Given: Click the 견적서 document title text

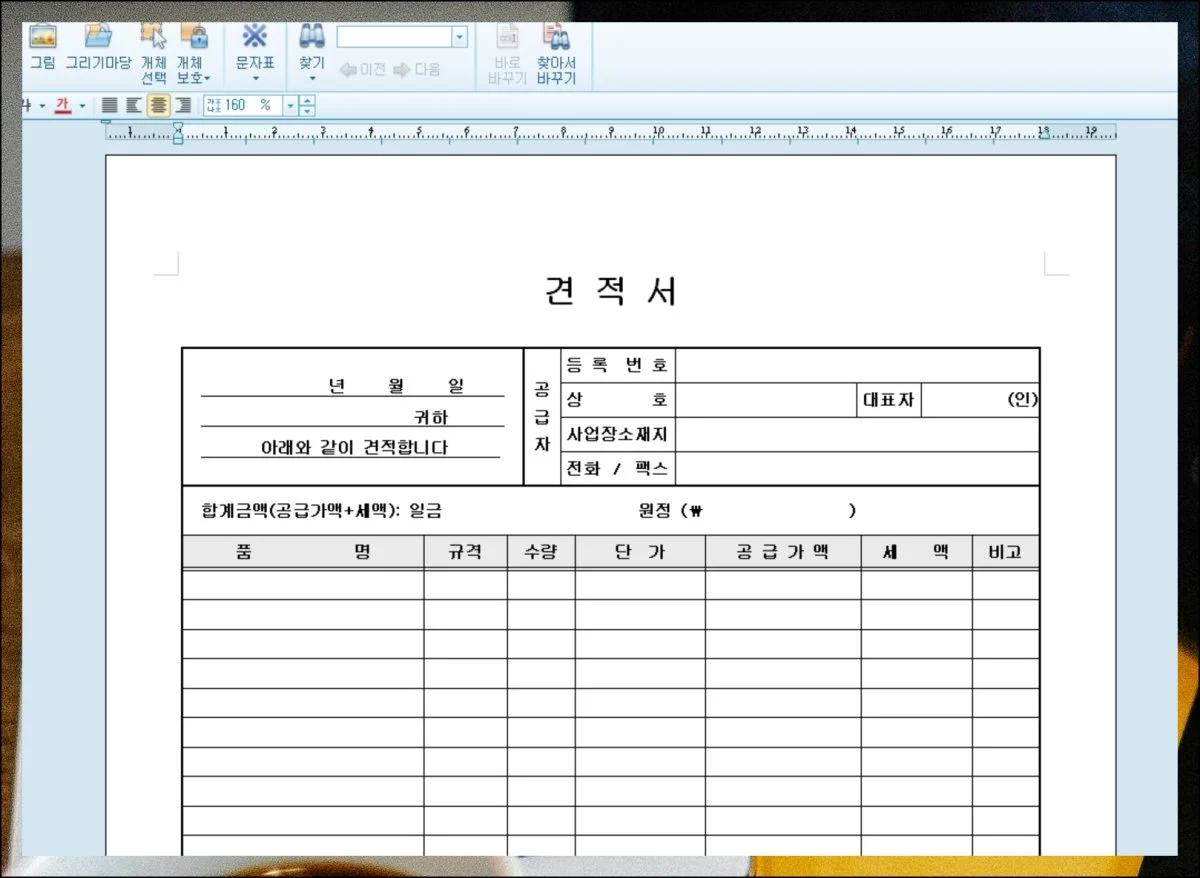Looking at the screenshot, I should pyautogui.click(x=611, y=291).
